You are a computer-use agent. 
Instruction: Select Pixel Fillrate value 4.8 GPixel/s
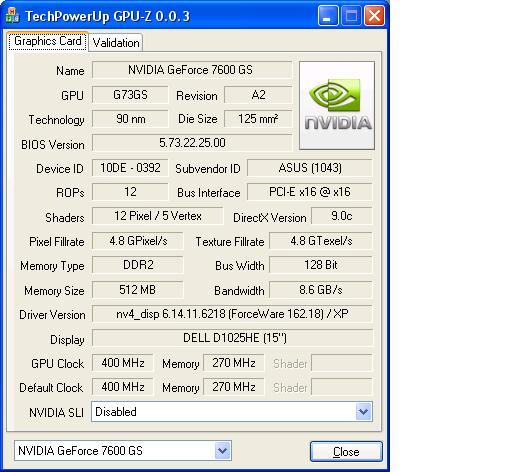click(138, 241)
